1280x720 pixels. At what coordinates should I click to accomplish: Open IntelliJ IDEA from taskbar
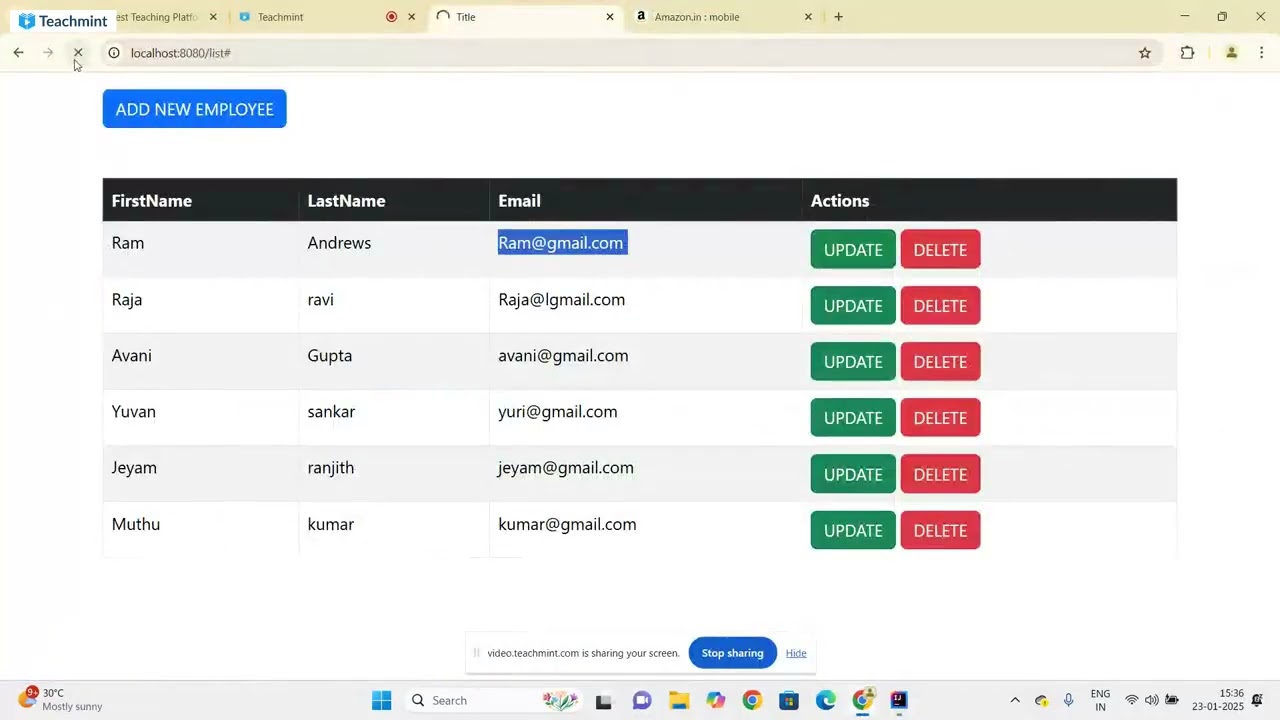[x=899, y=700]
